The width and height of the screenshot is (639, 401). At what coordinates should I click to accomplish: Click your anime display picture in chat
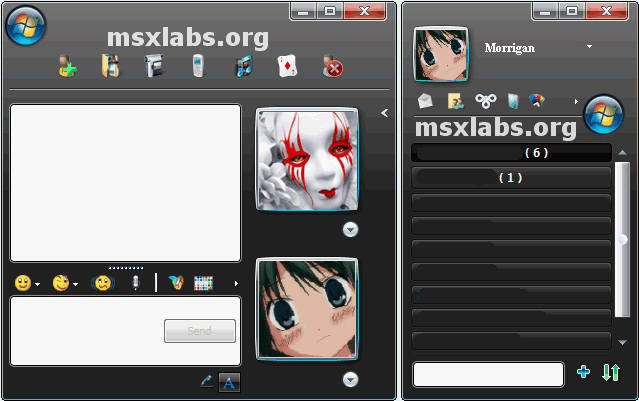pos(307,309)
